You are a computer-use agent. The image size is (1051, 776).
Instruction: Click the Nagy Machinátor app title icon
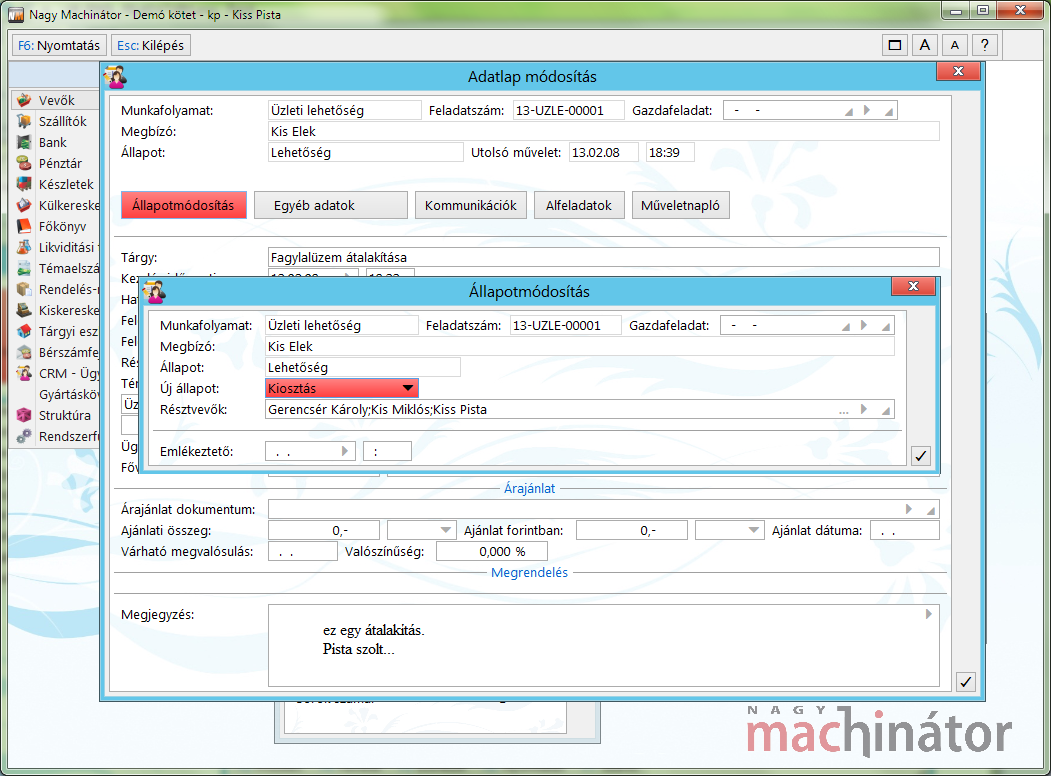click(16, 15)
